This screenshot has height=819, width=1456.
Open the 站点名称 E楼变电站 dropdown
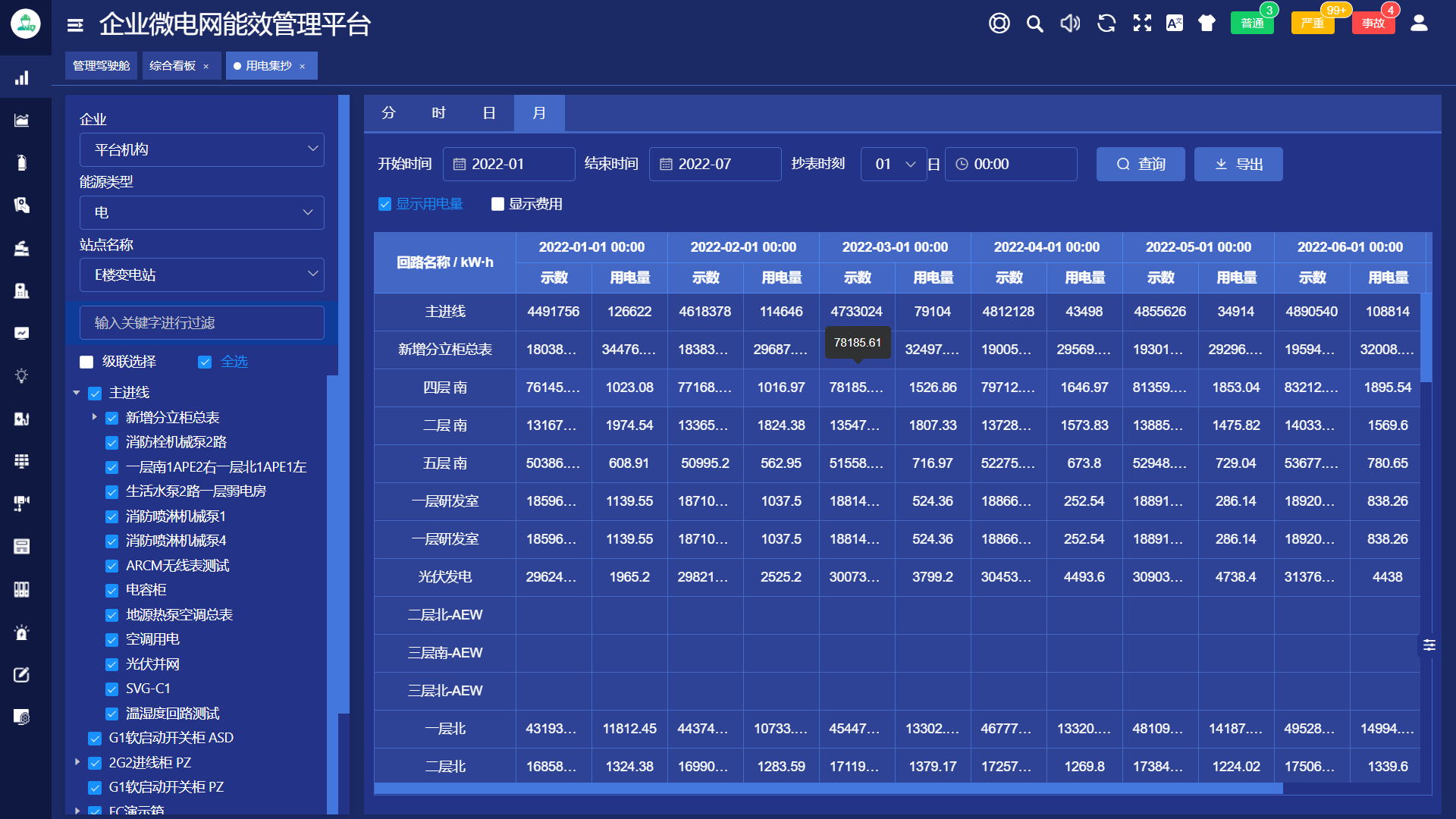pos(202,275)
